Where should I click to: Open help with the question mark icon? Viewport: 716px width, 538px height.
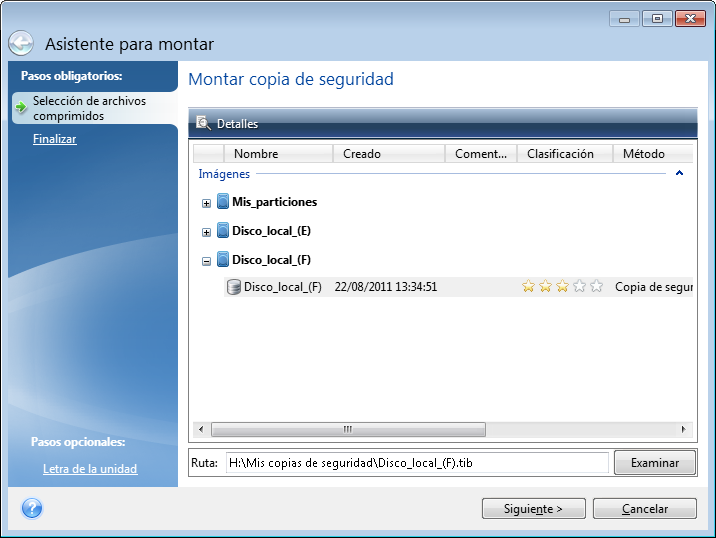coord(30,508)
